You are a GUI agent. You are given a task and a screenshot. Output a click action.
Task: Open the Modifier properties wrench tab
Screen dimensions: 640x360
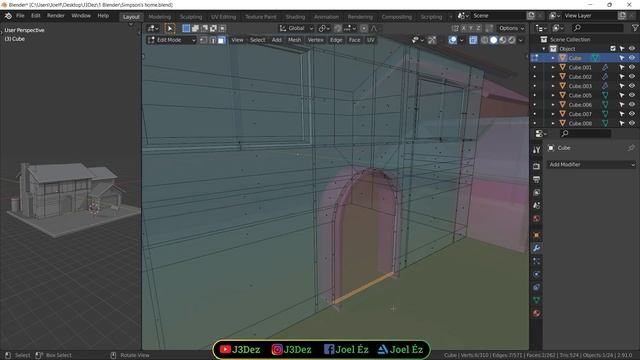tap(536, 248)
